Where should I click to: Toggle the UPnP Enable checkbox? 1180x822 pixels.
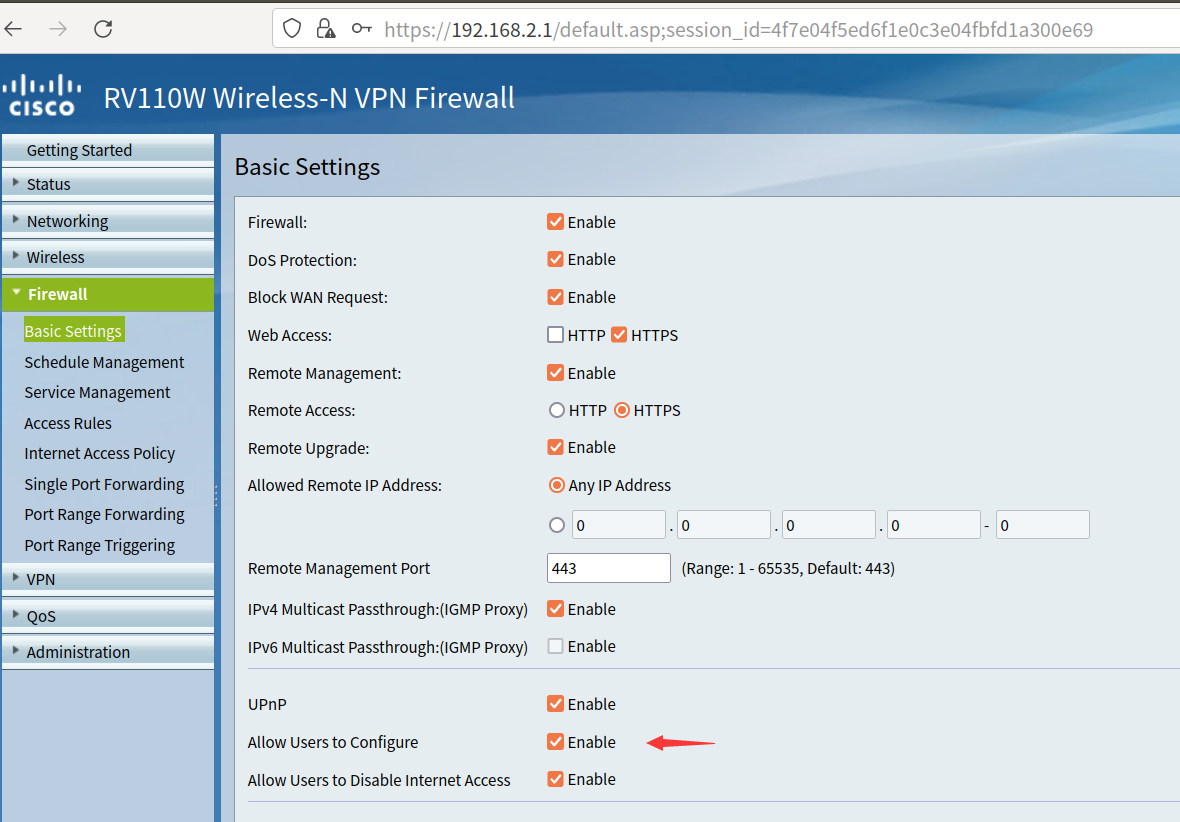(555, 704)
